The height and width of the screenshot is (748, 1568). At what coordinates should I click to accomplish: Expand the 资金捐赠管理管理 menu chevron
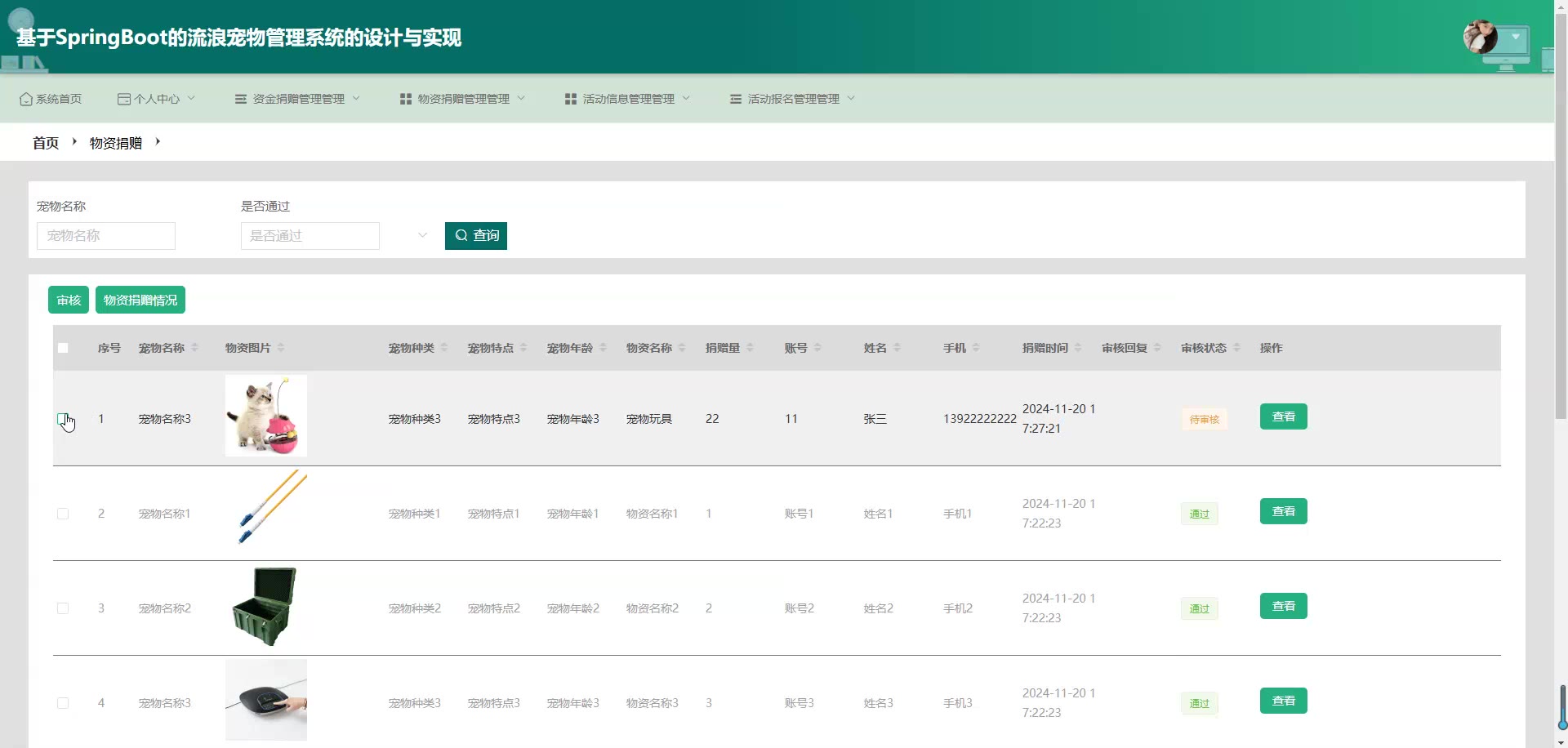356,98
